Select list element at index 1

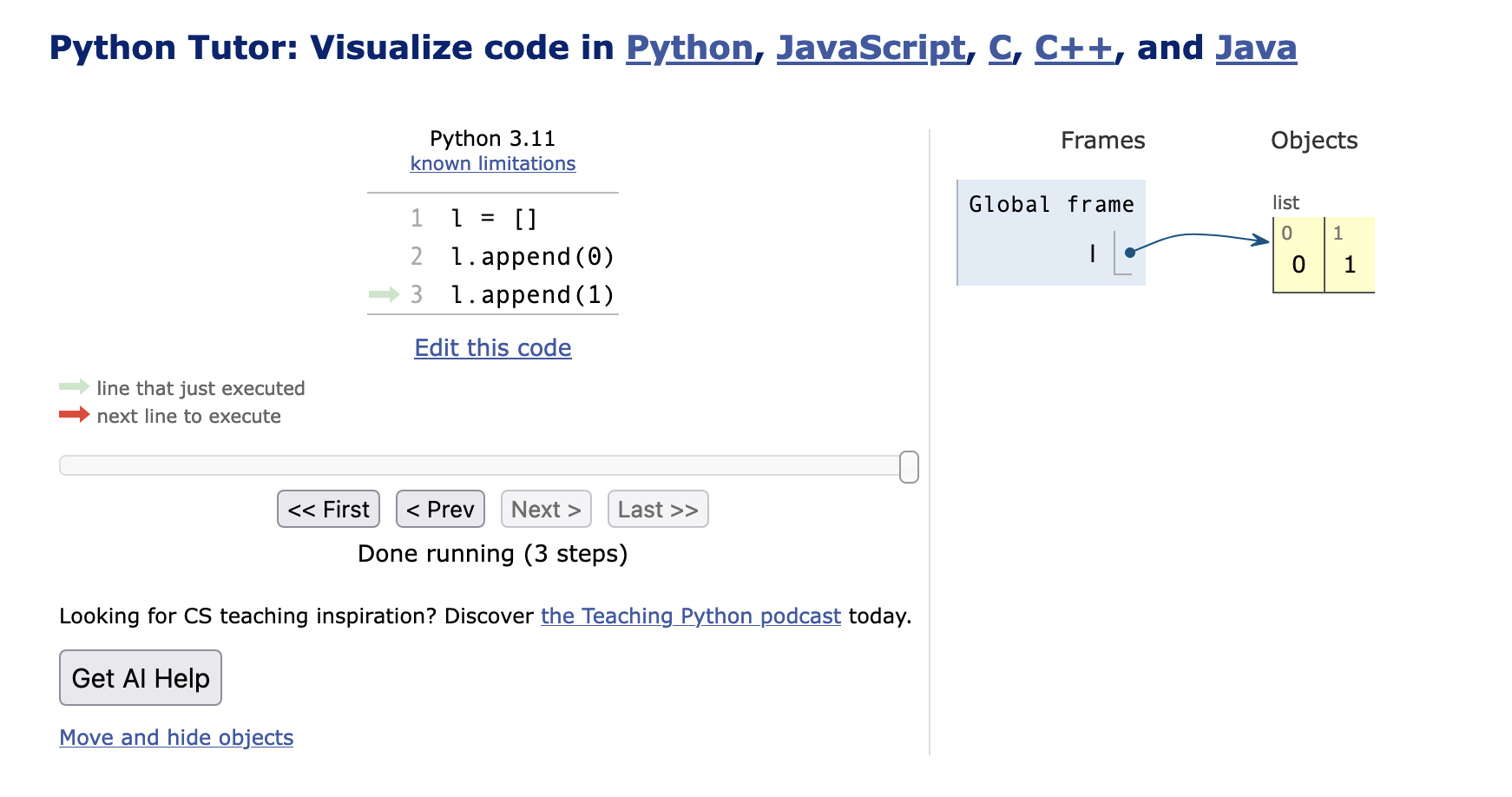click(1350, 255)
